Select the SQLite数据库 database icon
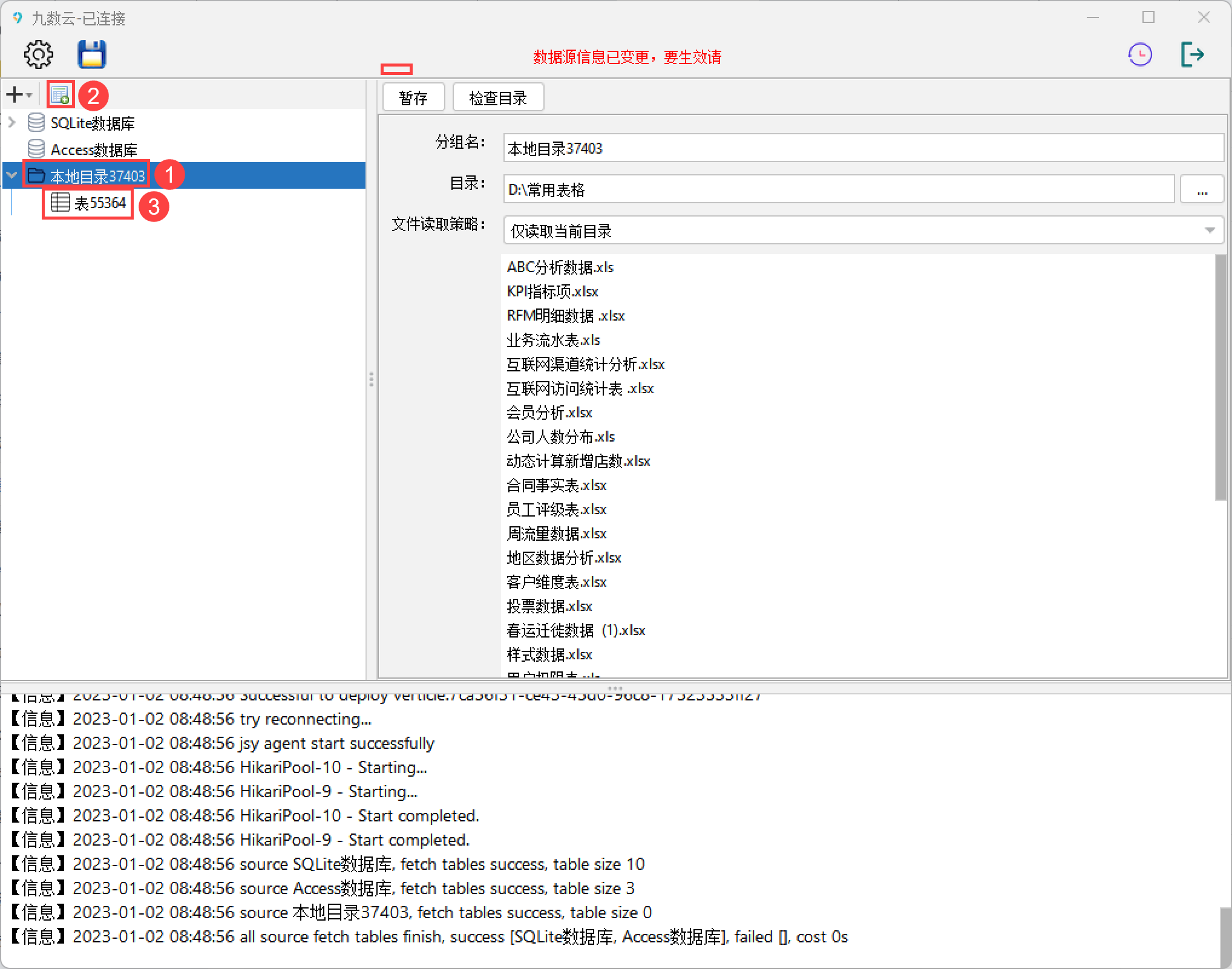1232x969 pixels. (x=36, y=123)
